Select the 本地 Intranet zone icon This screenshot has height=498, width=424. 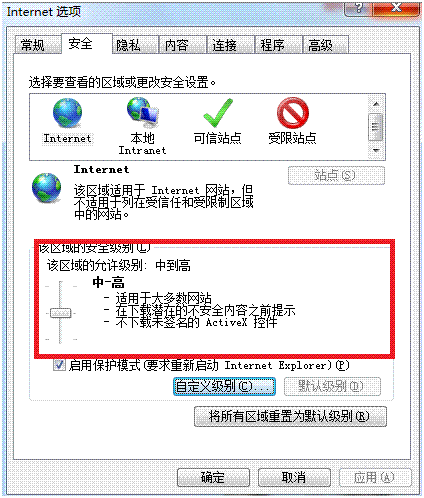coord(143,113)
